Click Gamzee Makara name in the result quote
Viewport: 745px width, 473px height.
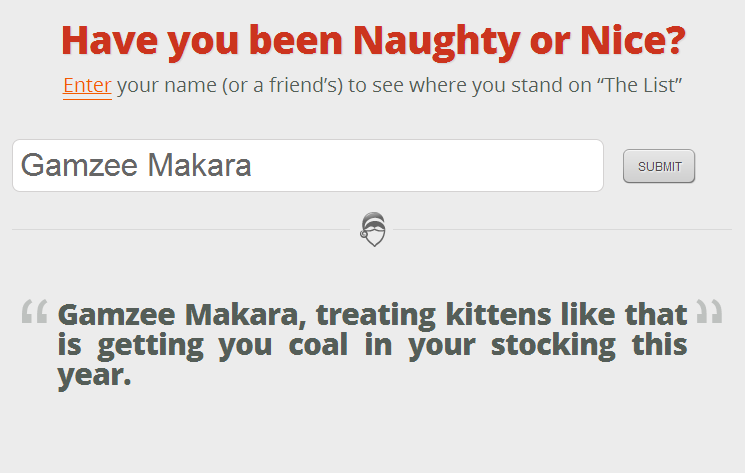coord(181,315)
